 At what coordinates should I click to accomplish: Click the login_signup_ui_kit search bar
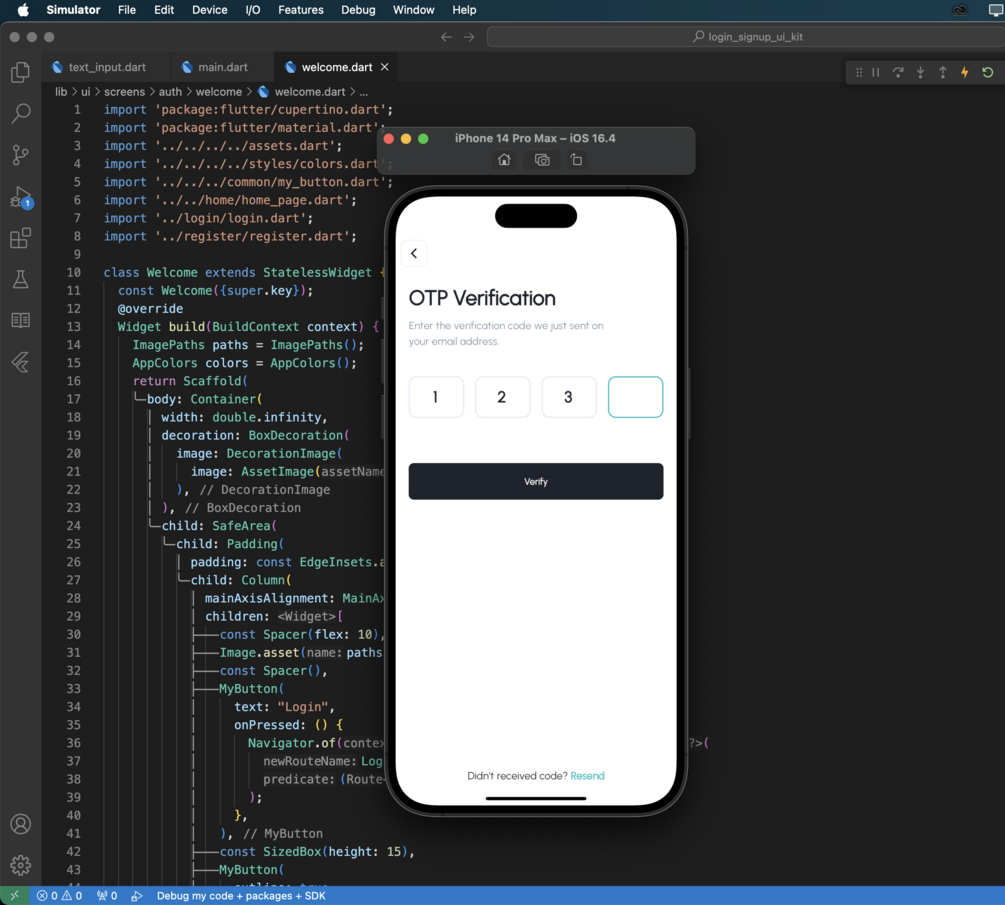[747, 37]
